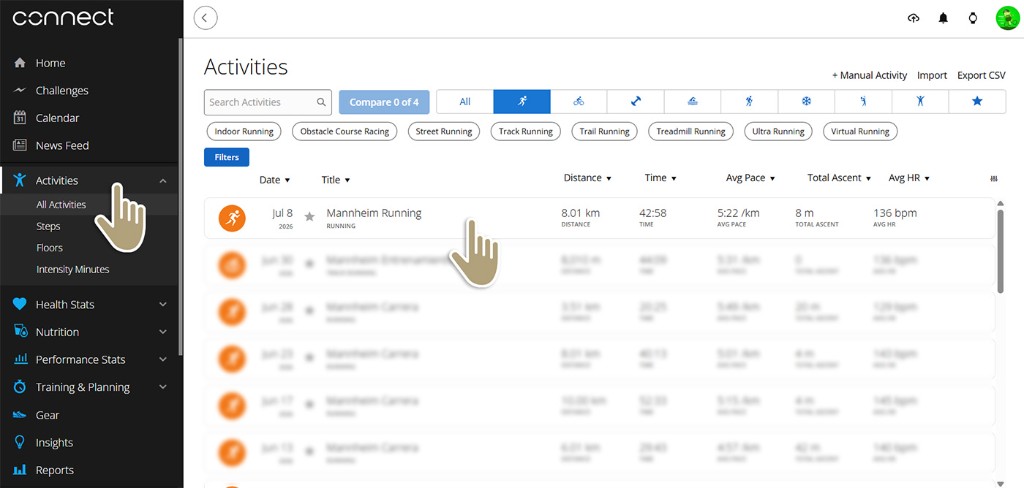The image size is (1024, 488).
Task: Select the Hiking activity type tab
Action: 749,102
